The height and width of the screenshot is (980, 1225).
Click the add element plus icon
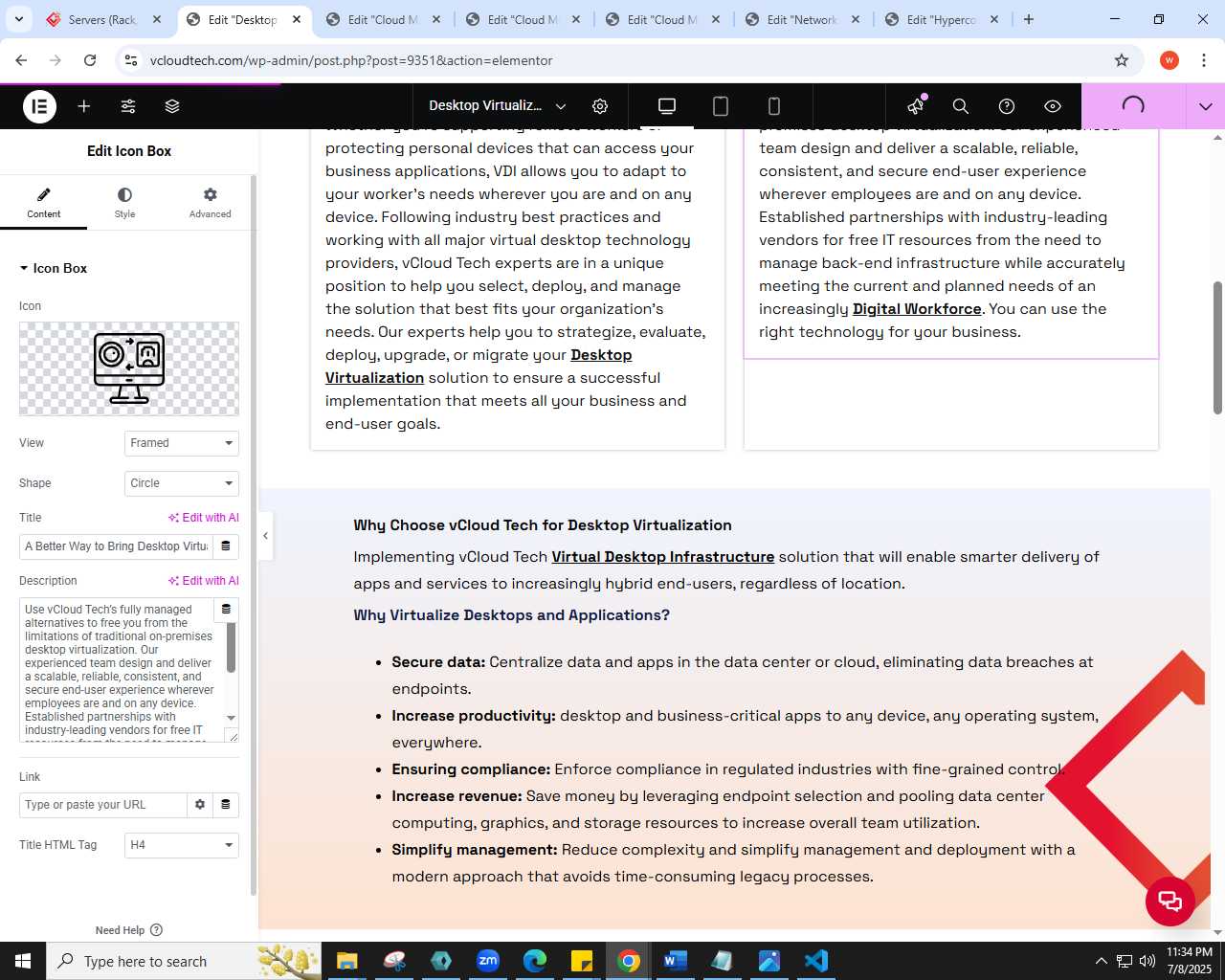[84, 106]
